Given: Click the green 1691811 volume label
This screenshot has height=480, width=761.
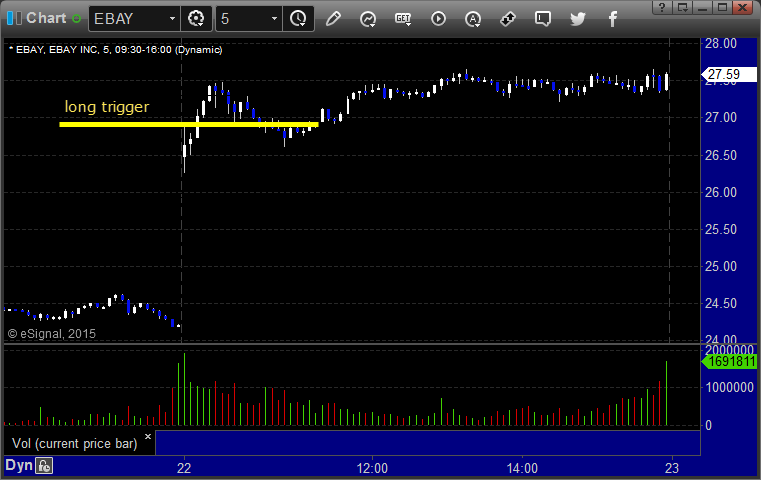Looking at the screenshot, I should coord(729,362).
